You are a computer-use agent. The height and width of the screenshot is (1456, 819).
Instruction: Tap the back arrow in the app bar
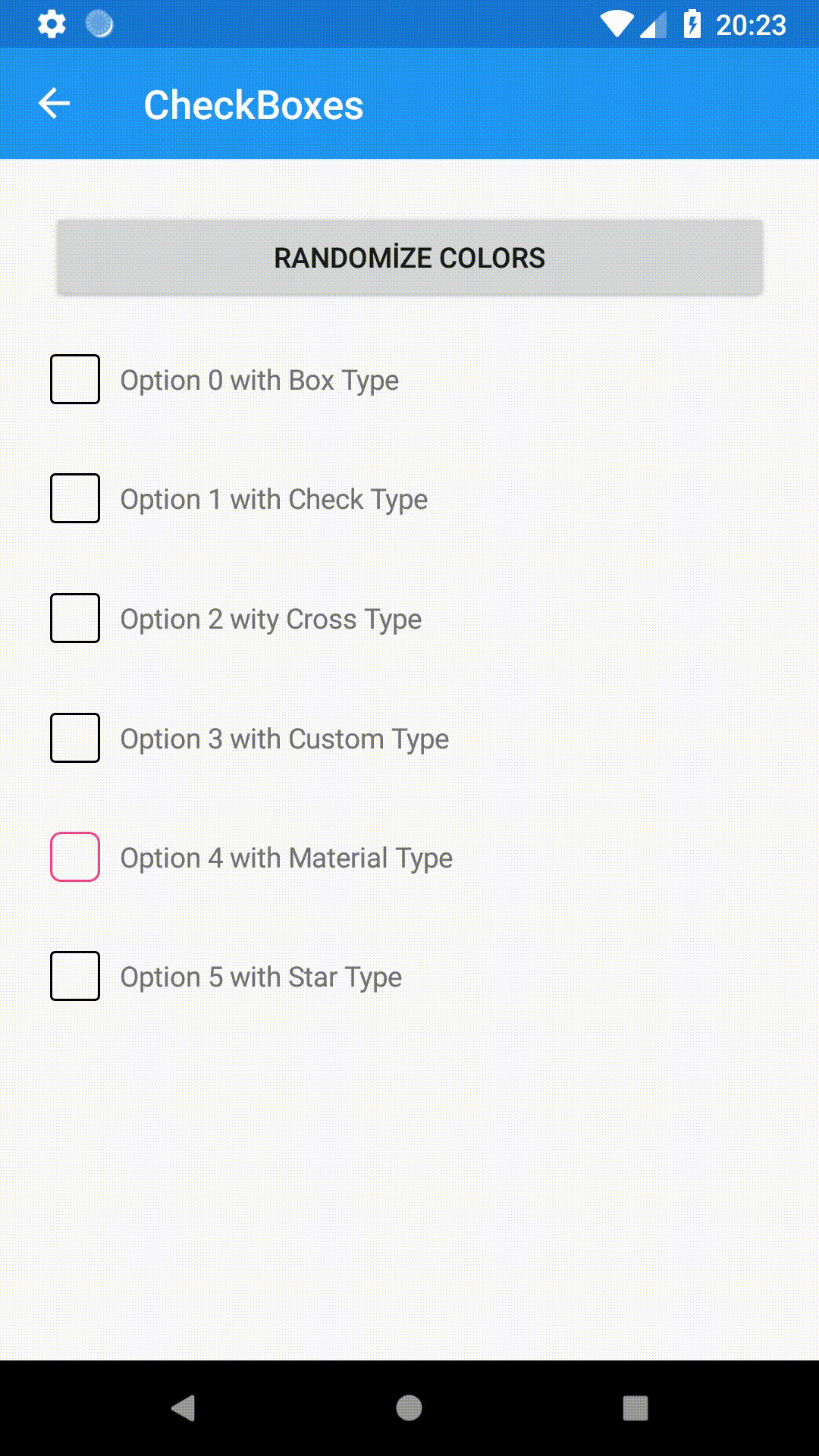tap(54, 104)
